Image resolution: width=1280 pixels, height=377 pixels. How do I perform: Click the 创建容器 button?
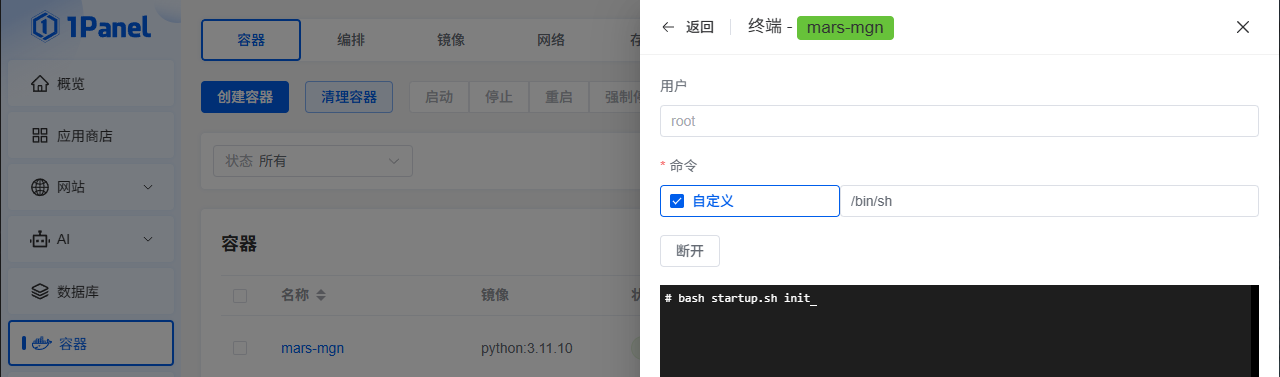pyautogui.click(x=245, y=97)
